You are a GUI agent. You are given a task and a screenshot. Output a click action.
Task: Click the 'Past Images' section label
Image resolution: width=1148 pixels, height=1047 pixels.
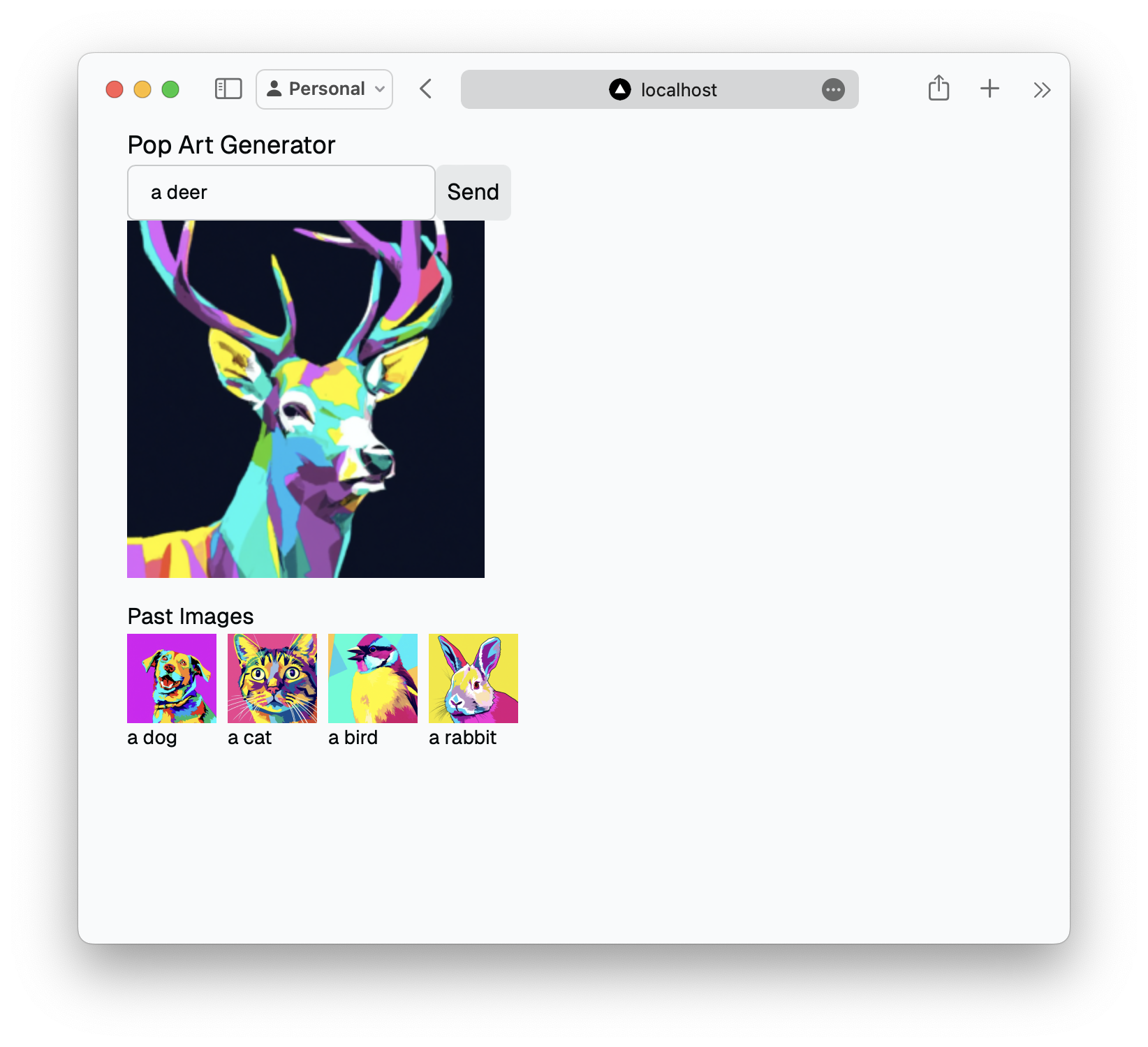[190, 616]
